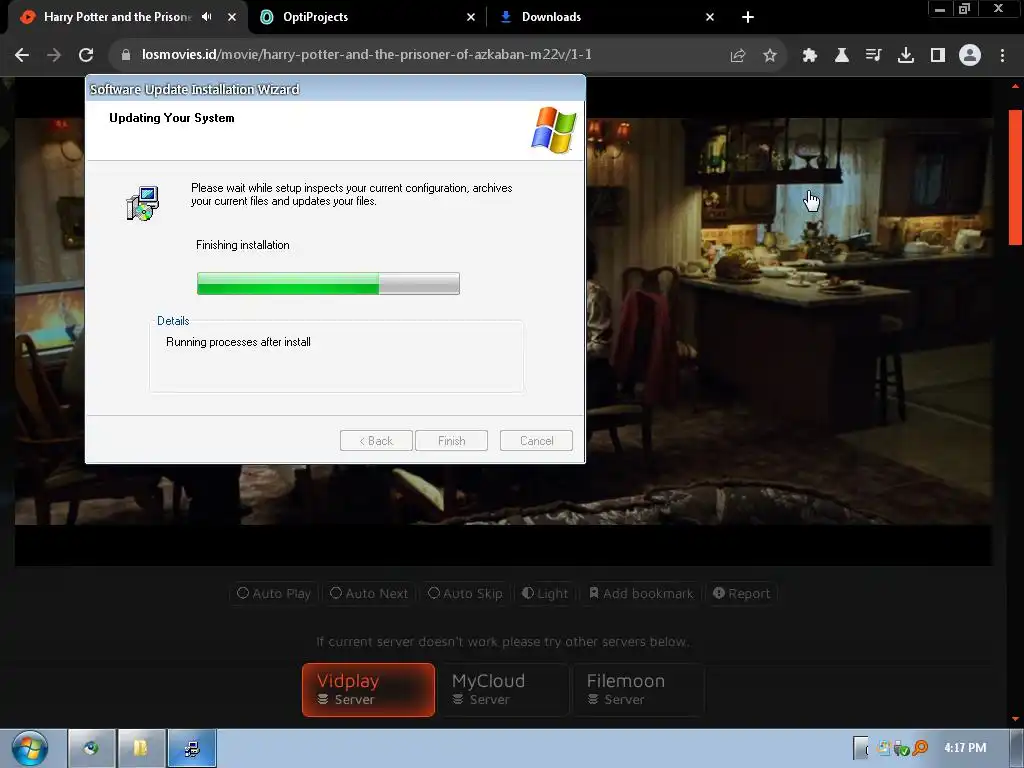The height and width of the screenshot is (768, 1024).
Task: Mute the Harry Potter tab speaker icon
Action: click(x=207, y=17)
